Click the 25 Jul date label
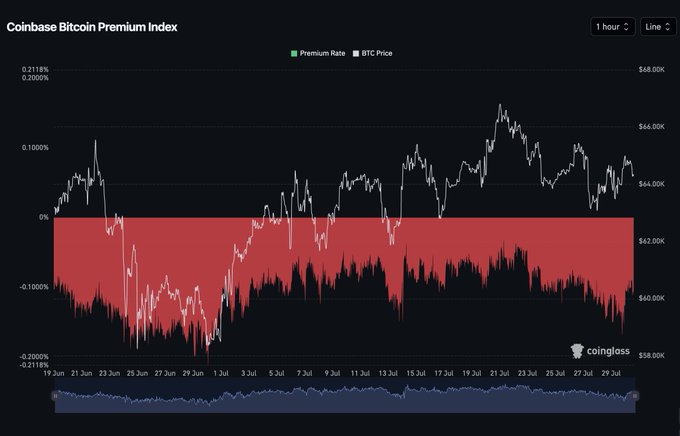The width and height of the screenshot is (680, 436). (x=555, y=374)
